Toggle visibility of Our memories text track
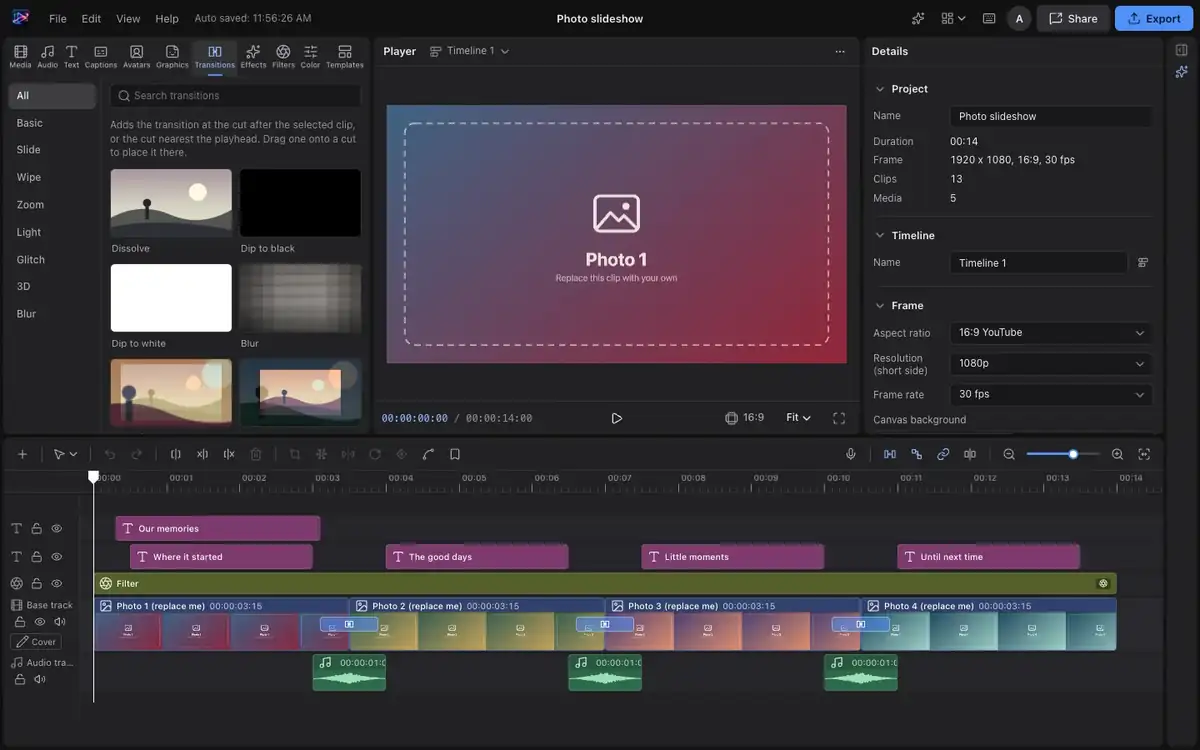This screenshot has height=750, width=1200. pyautogui.click(x=57, y=528)
